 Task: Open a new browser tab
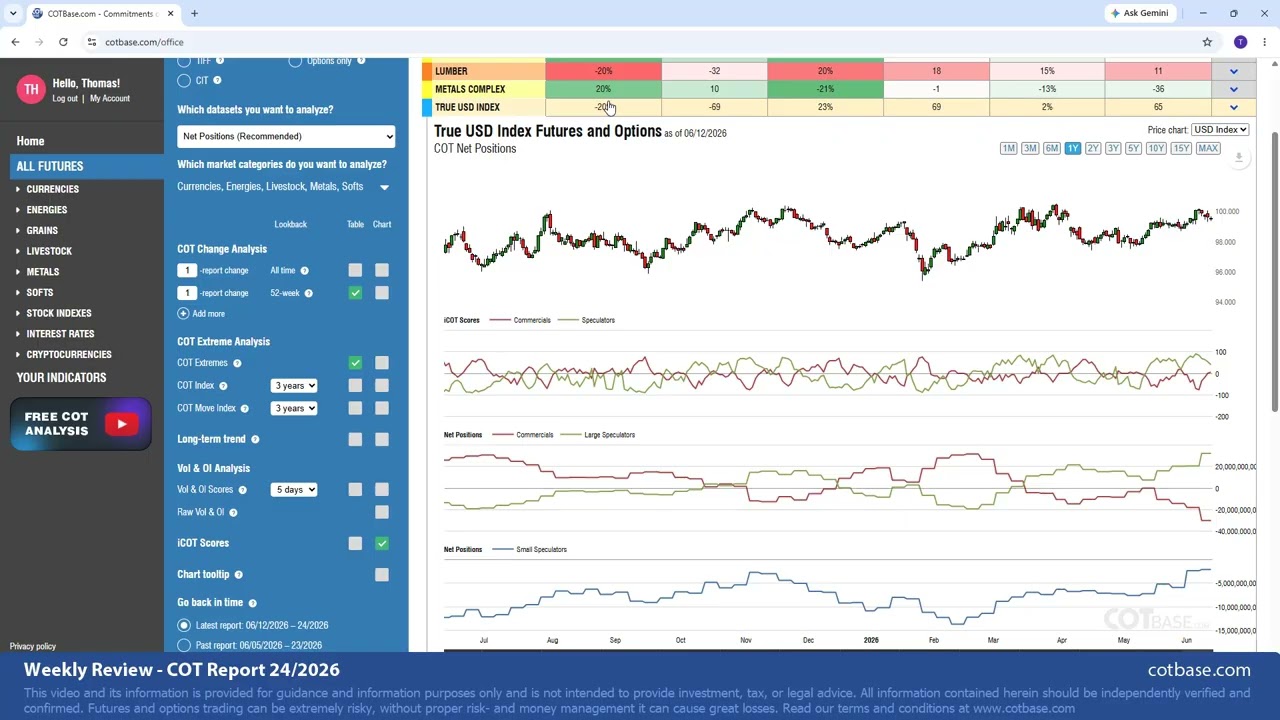[194, 13]
